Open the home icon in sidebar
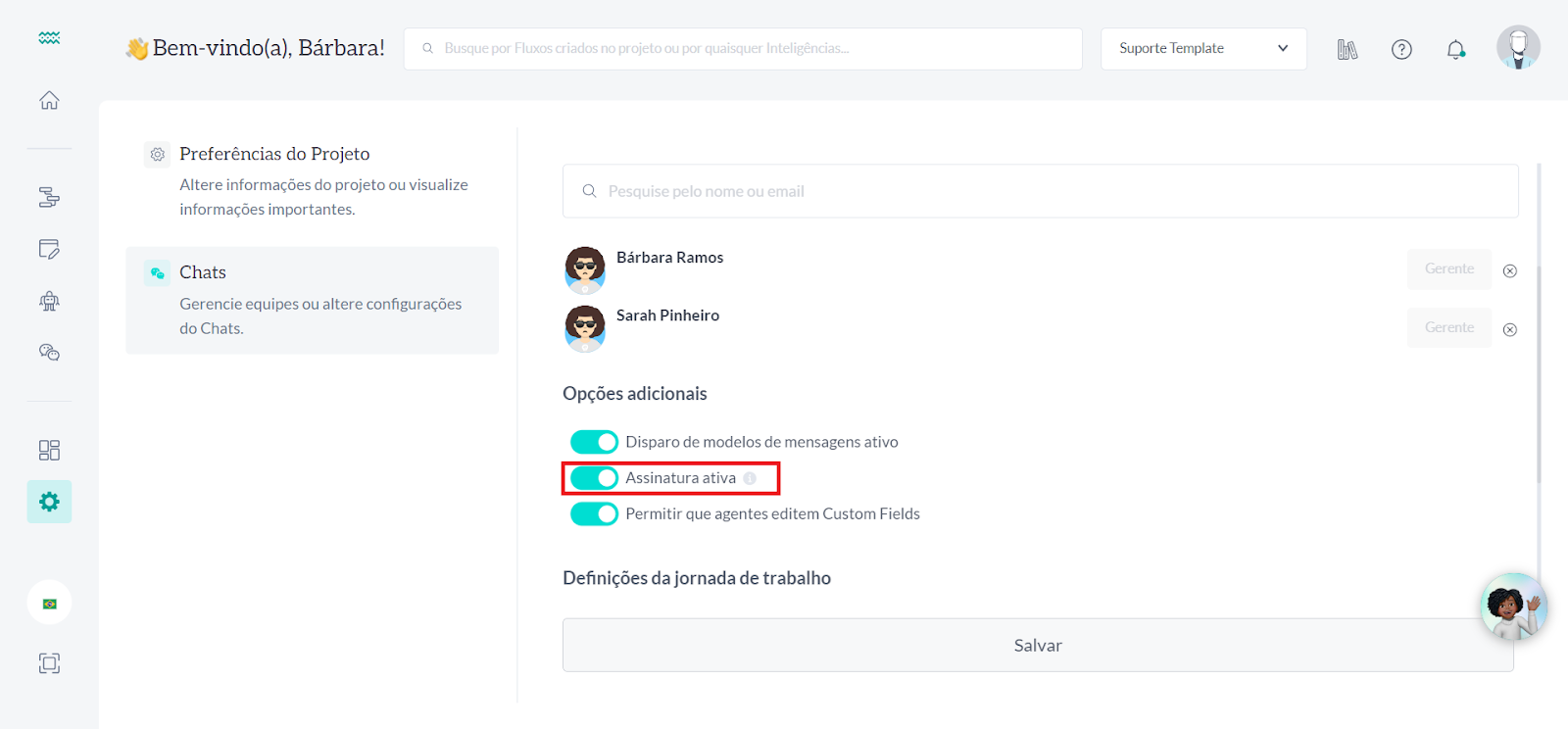The width and height of the screenshot is (1568, 729). [49, 100]
